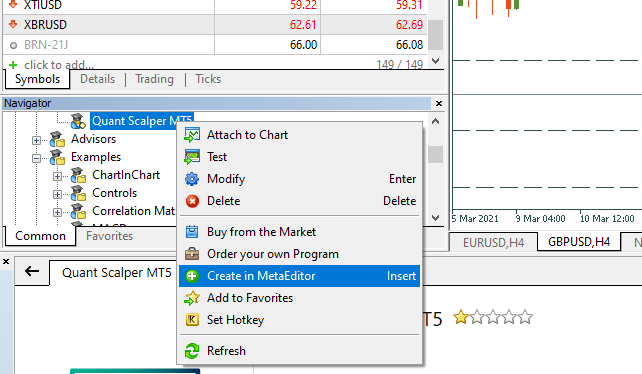
Task: Click the Attach to Chart icon
Action: (x=192, y=135)
